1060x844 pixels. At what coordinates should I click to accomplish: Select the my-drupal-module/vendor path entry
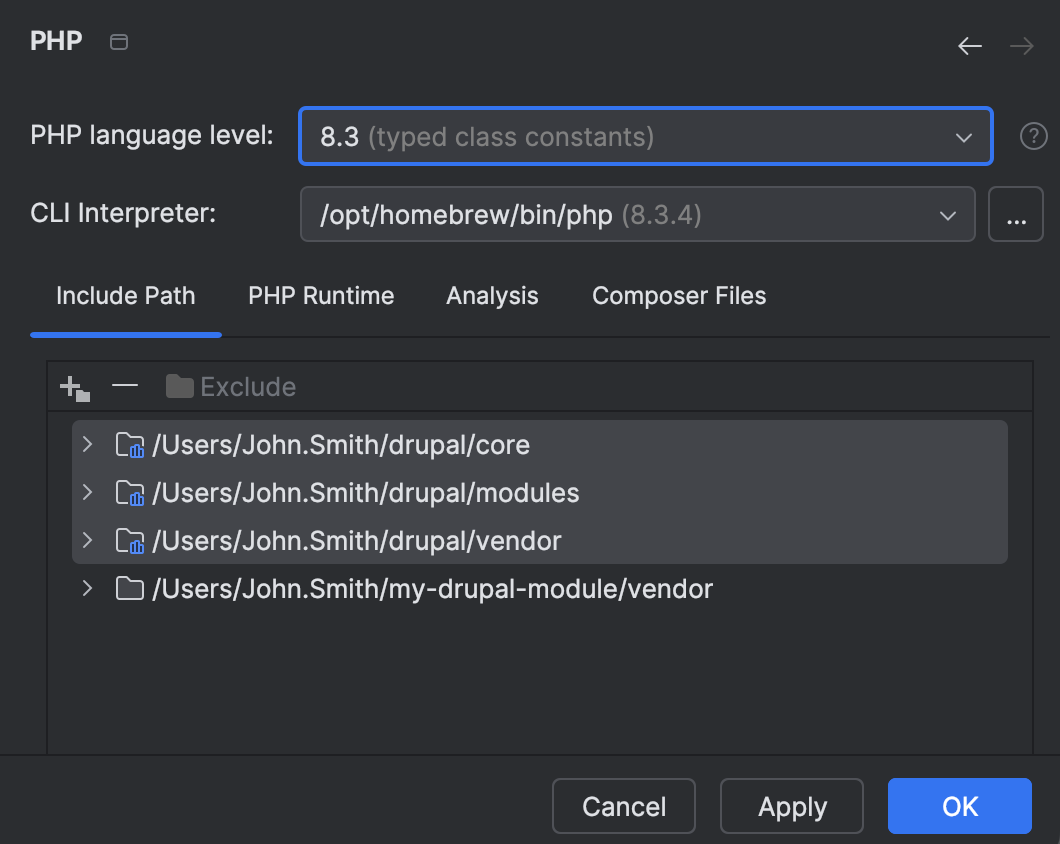(x=432, y=589)
